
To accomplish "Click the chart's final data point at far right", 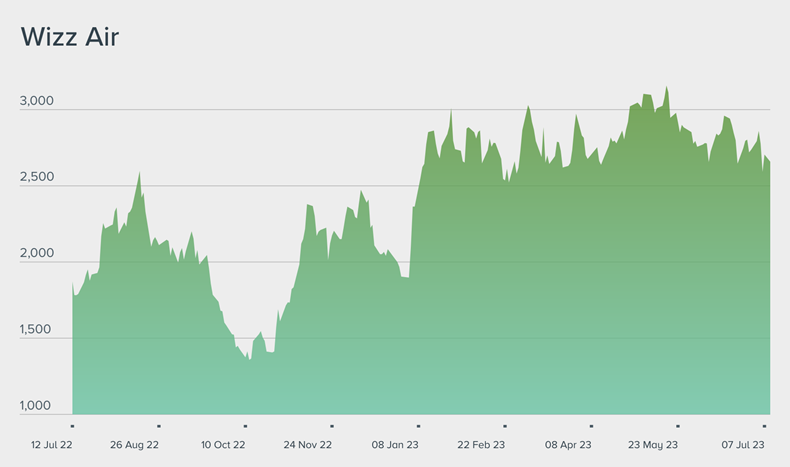I will [769, 162].
